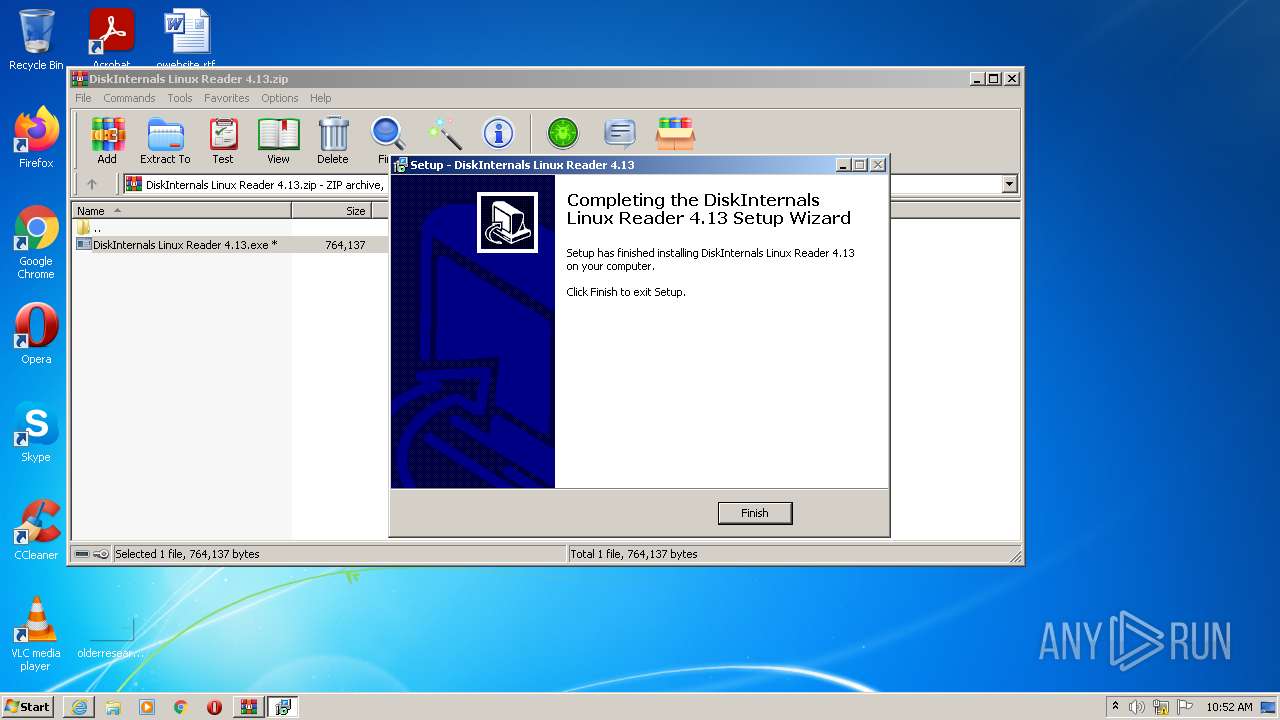Open the Options menu

pyautogui.click(x=280, y=98)
